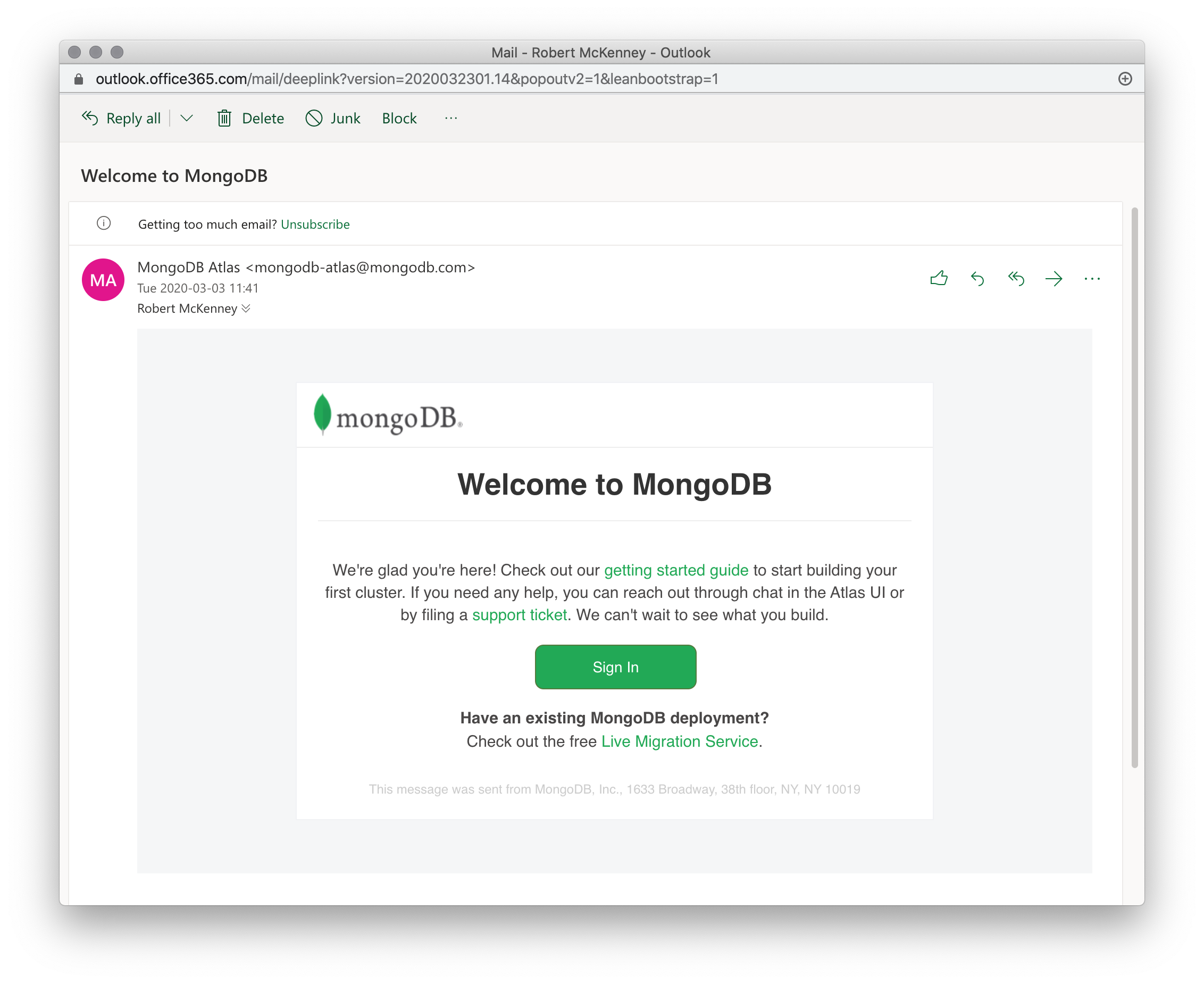
Task: Click the Unsubscribe link
Action: (x=315, y=224)
